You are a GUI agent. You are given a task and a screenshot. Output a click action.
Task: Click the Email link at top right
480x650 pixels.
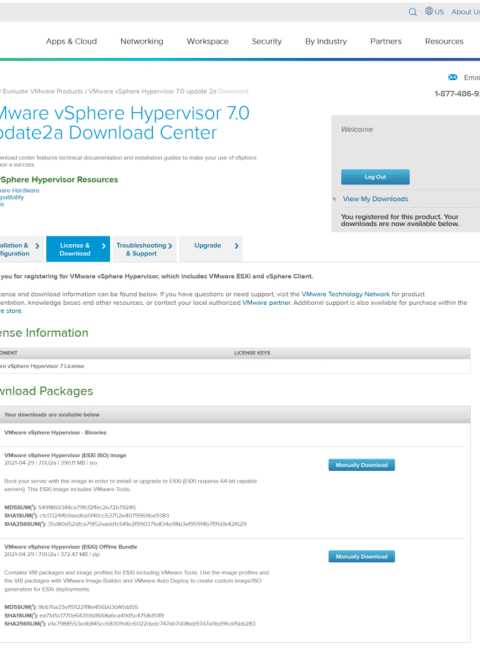(x=471, y=78)
